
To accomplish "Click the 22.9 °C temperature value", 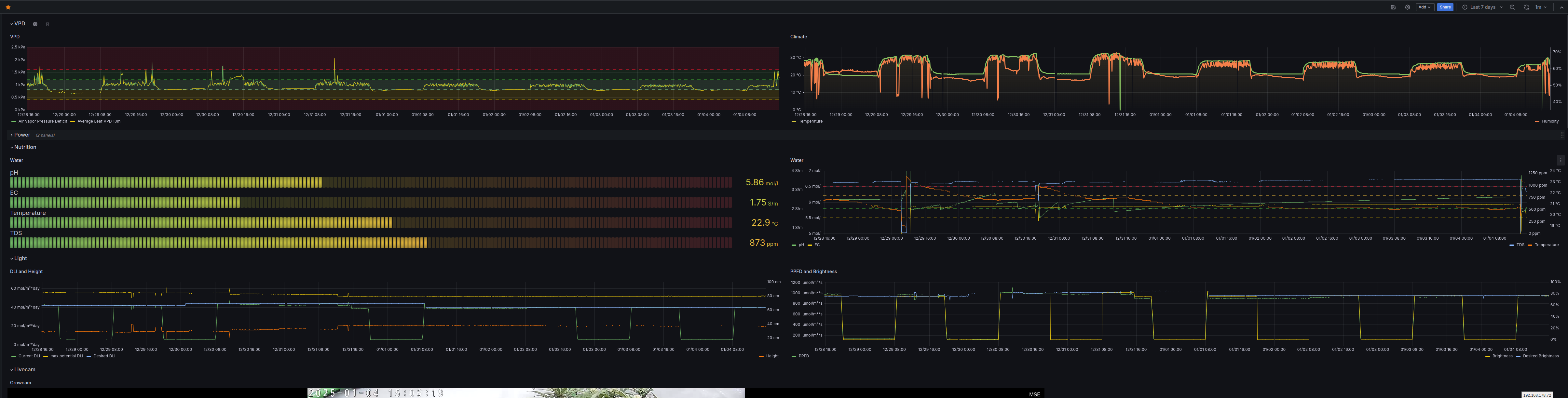I will pos(765,223).
